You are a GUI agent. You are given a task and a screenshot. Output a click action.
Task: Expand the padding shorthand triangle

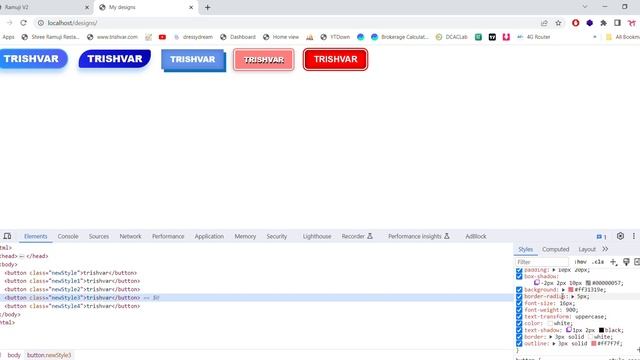click(x=553, y=270)
